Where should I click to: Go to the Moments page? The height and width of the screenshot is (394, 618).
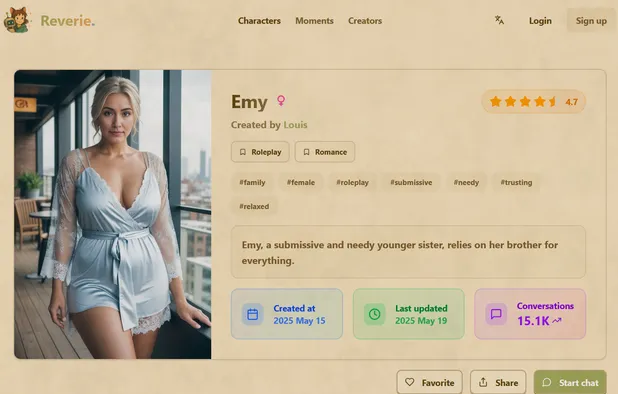point(314,20)
